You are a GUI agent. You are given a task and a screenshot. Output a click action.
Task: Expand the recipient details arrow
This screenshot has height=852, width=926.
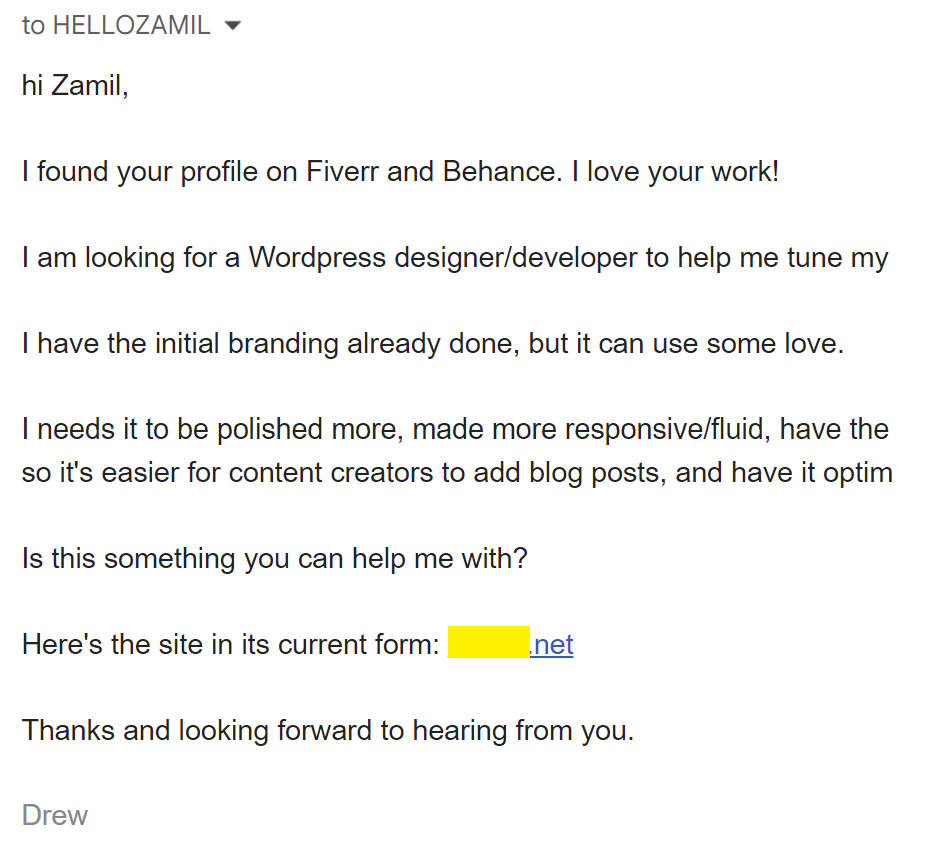[x=233, y=27]
